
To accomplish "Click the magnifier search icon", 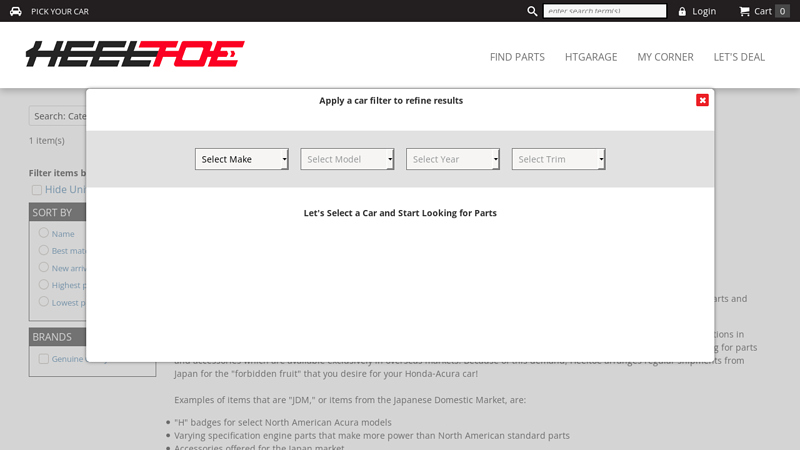I will tap(532, 11).
